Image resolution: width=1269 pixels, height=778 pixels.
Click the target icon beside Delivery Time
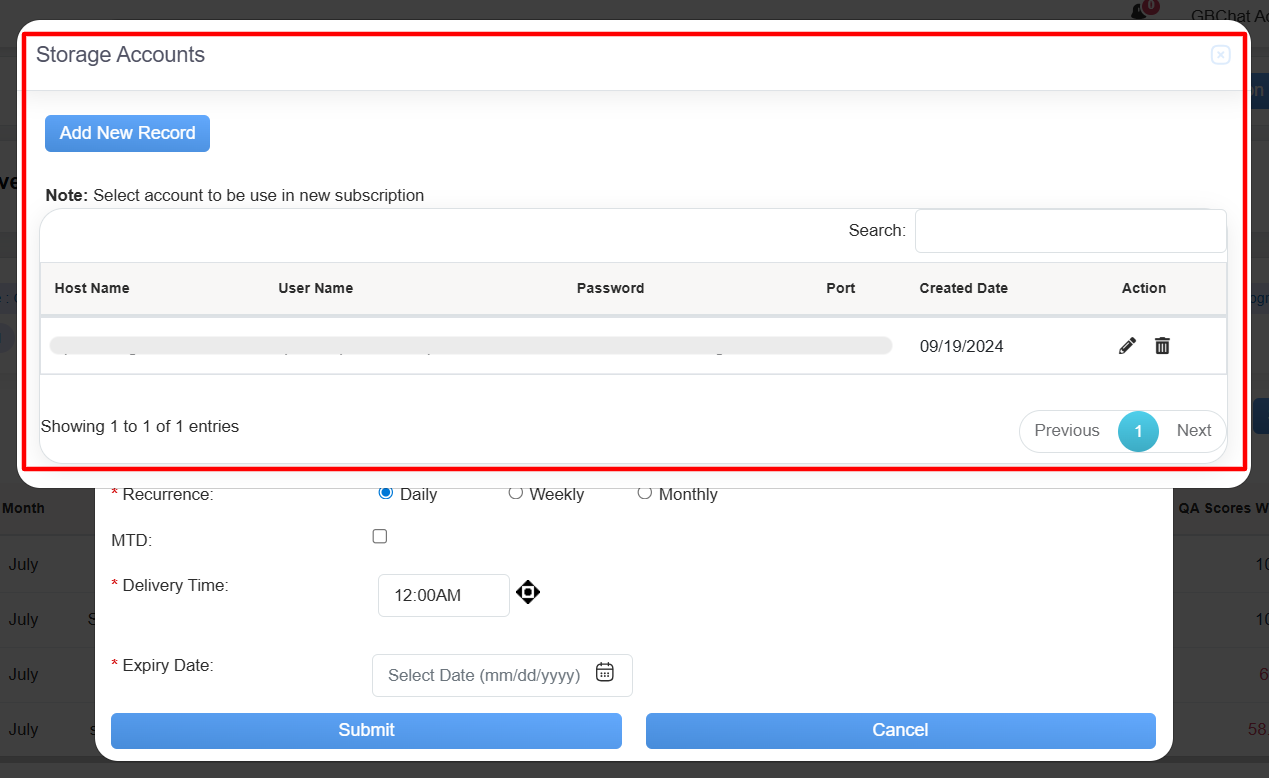click(528, 593)
